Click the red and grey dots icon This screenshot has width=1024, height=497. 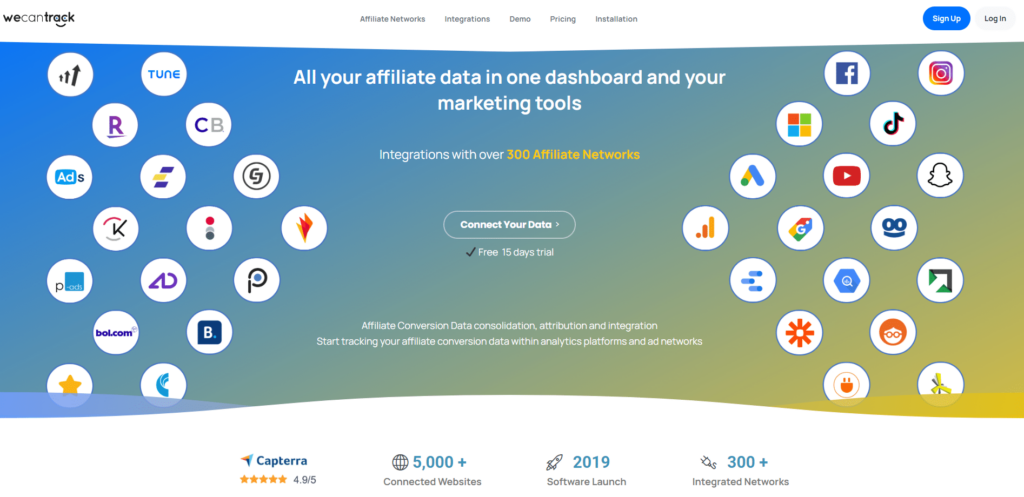pos(210,229)
